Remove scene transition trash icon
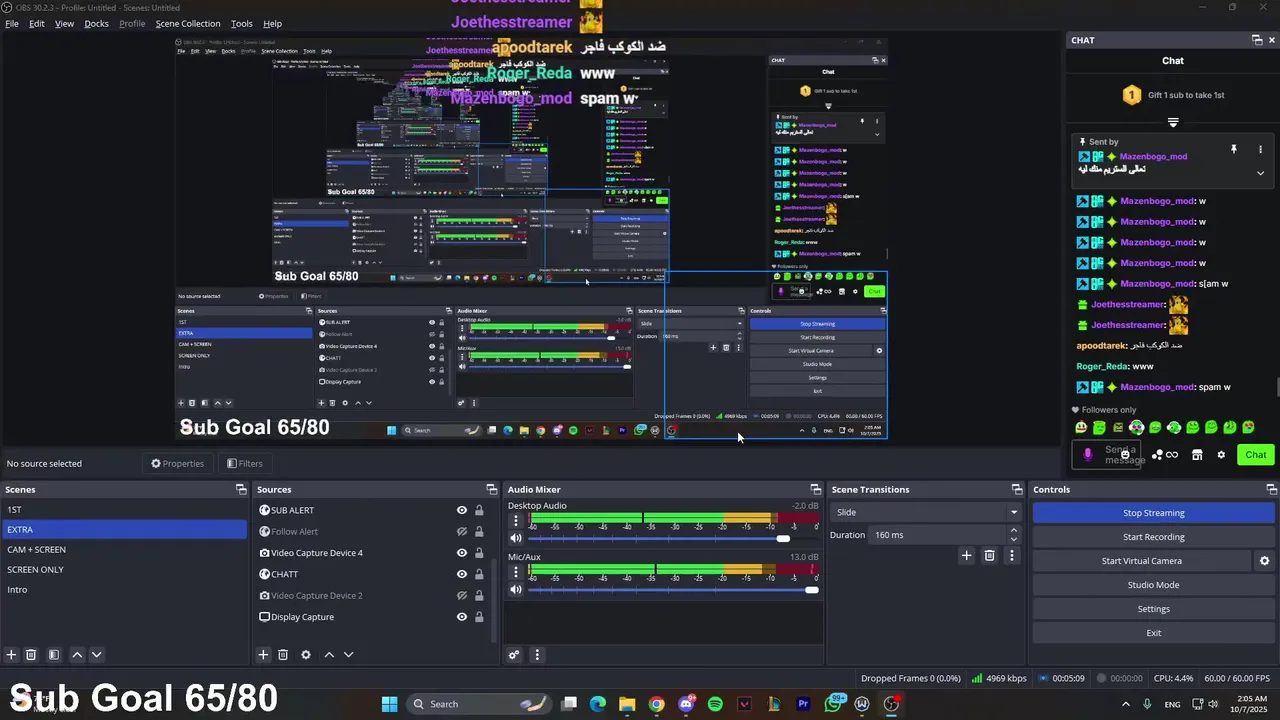 click(x=989, y=555)
